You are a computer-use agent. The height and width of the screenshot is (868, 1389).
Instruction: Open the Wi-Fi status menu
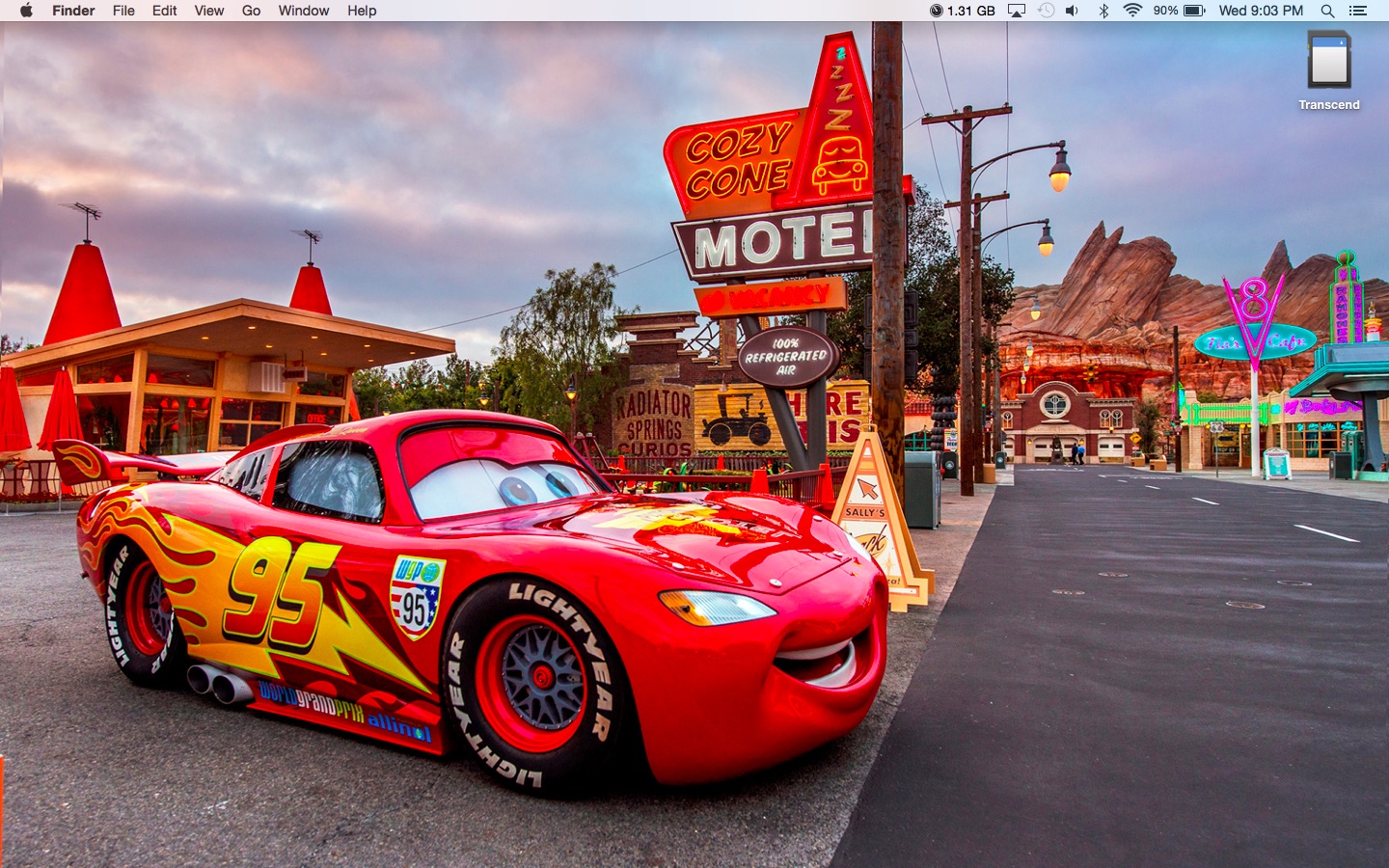pyautogui.click(x=1132, y=11)
